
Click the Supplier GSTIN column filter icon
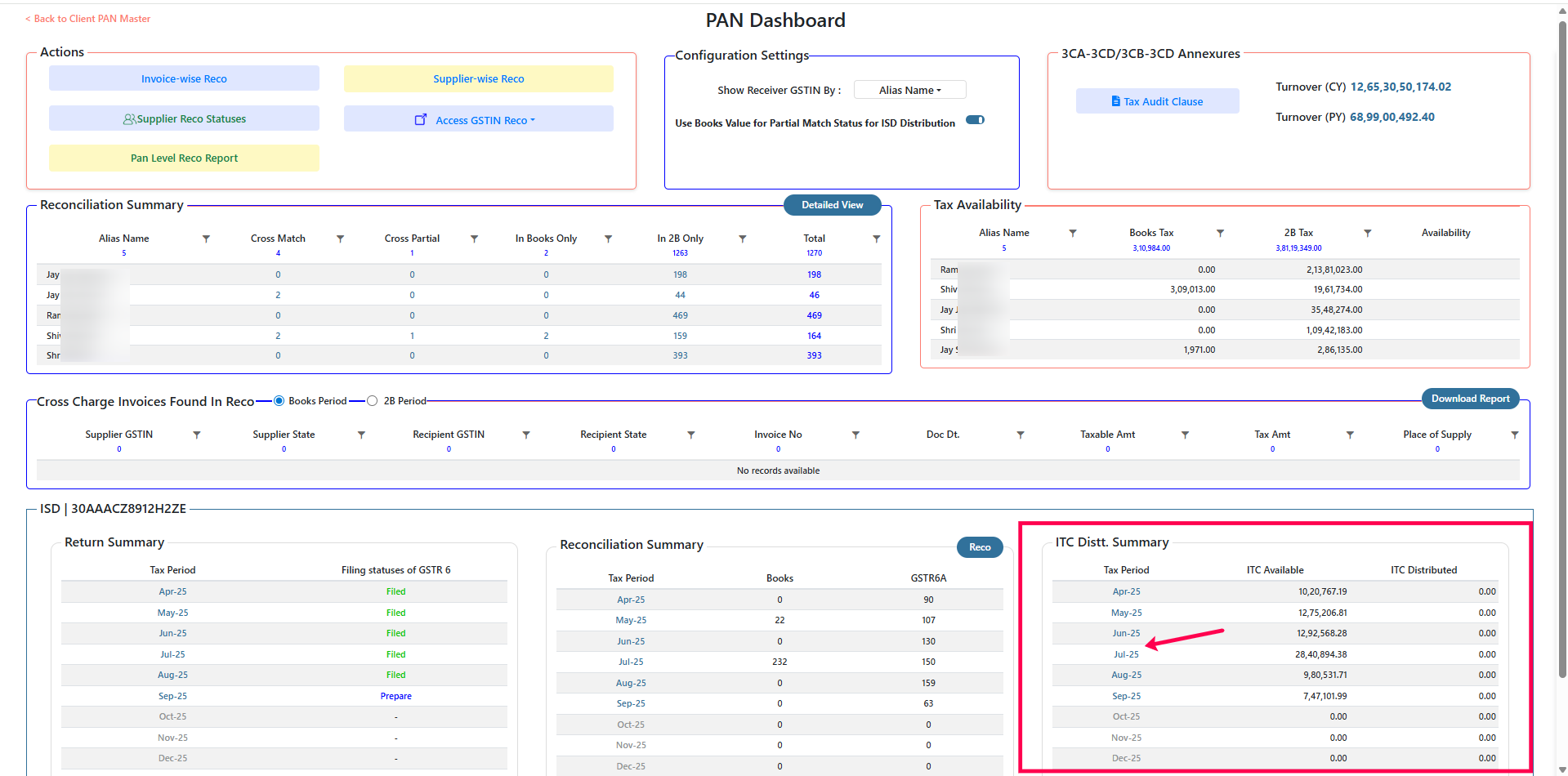[x=196, y=435]
